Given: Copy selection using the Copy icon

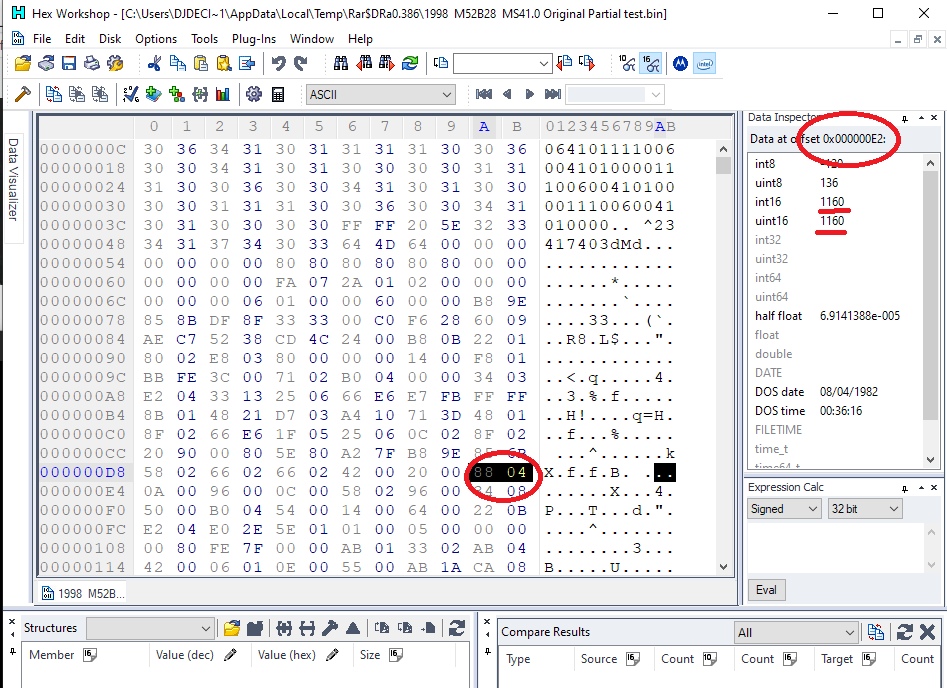Looking at the screenshot, I should pos(178,63).
